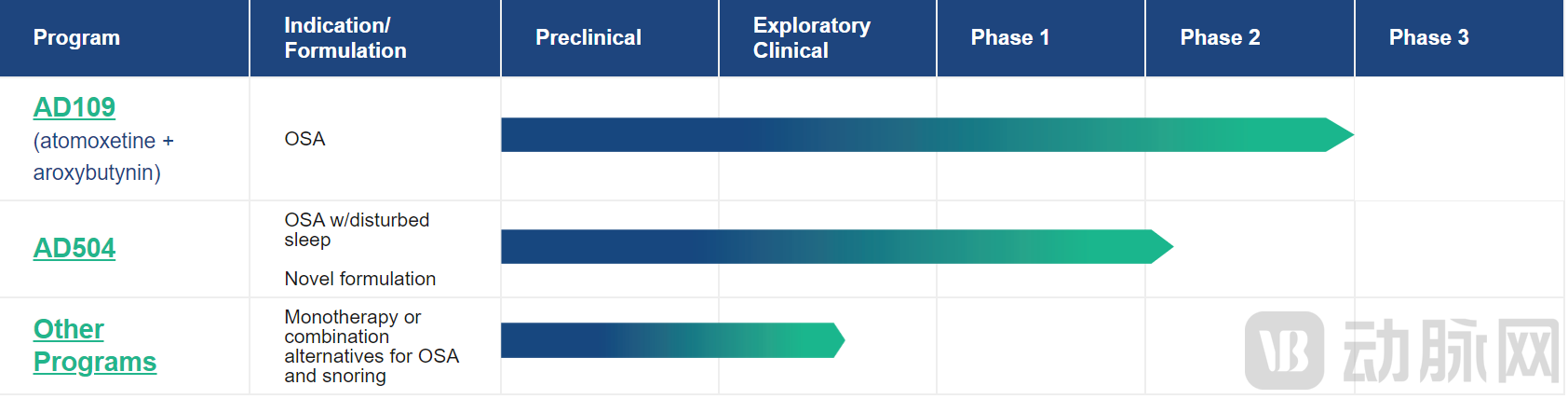Follow the Other Programs link

click(x=94, y=345)
